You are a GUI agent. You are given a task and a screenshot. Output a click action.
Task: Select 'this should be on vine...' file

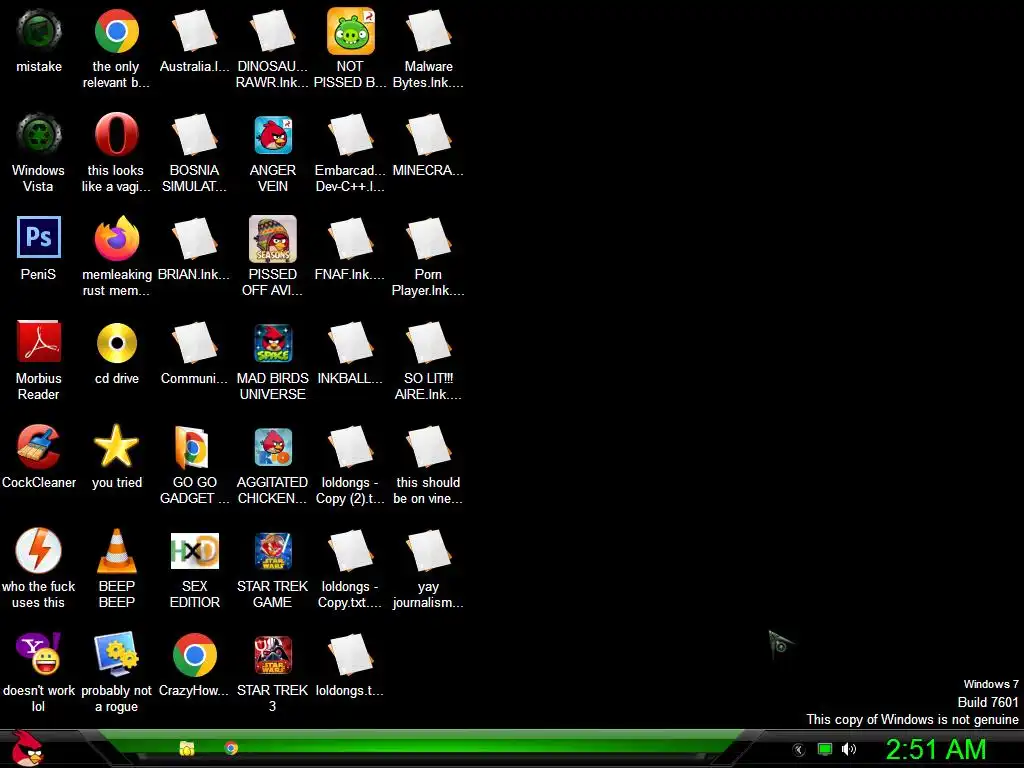[x=428, y=447]
